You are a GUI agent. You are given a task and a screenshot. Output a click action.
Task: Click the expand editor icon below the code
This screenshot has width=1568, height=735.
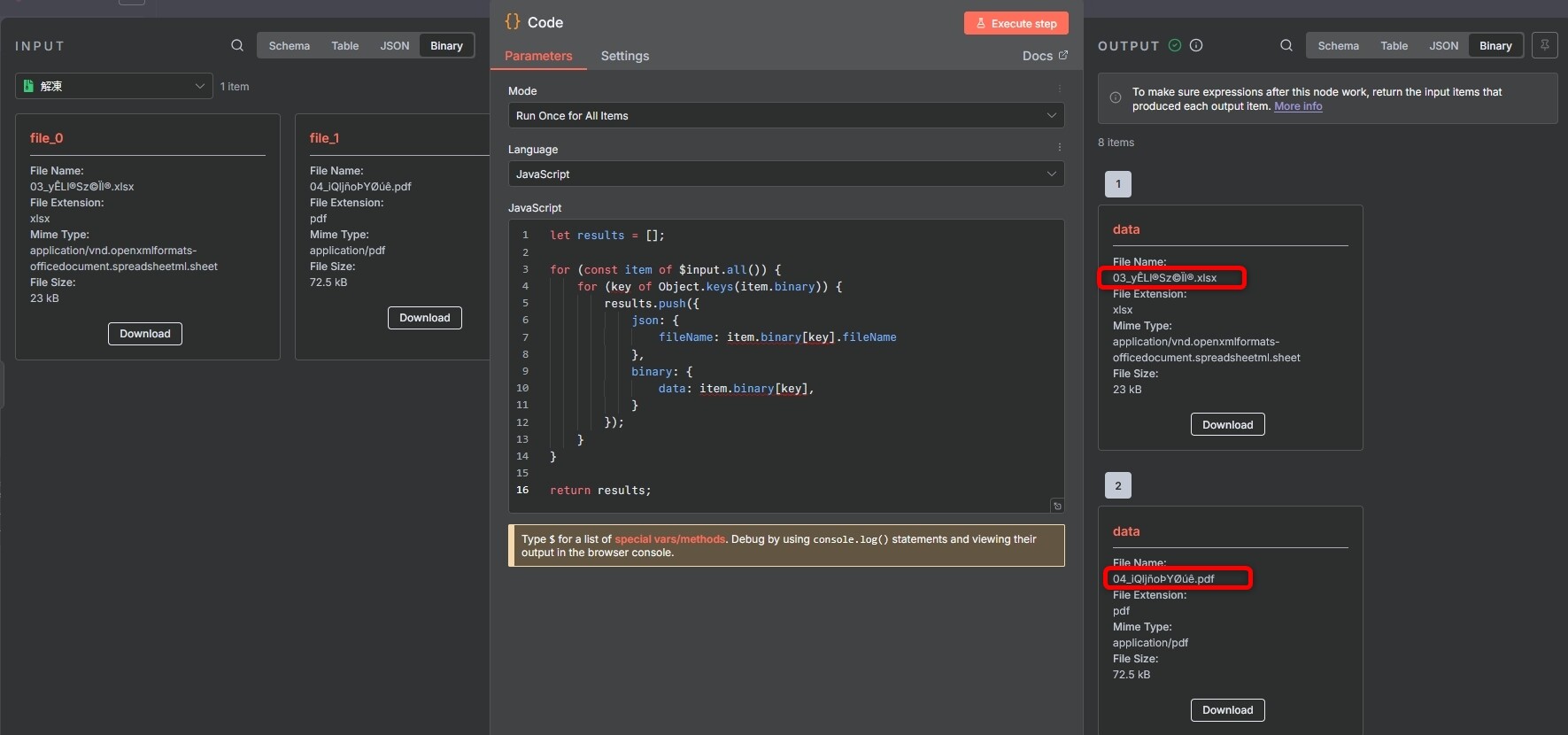[1056, 506]
